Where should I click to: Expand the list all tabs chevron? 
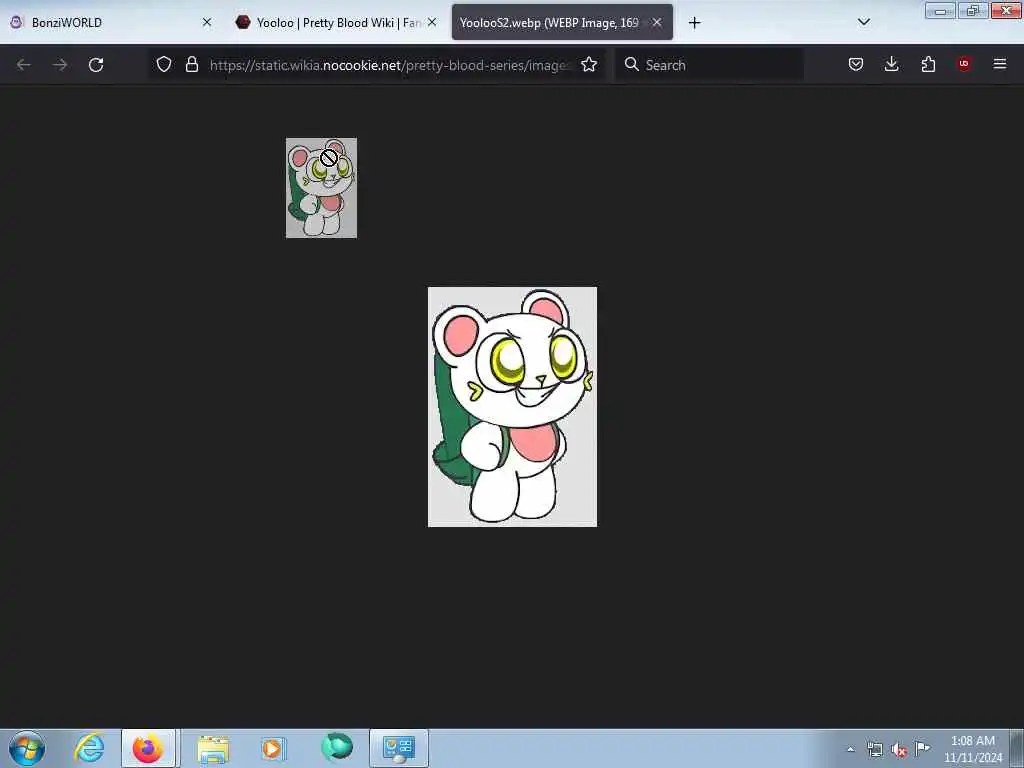[x=863, y=22]
